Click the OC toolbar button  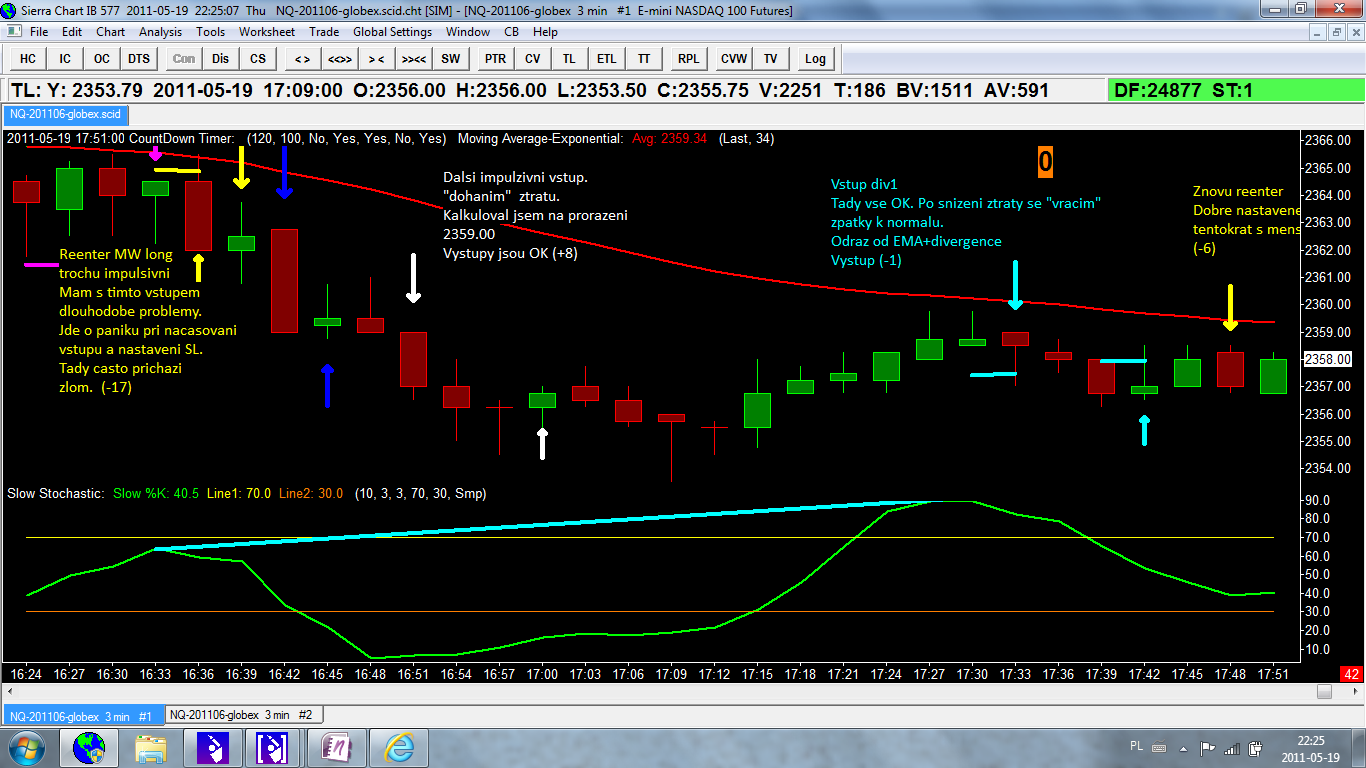(x=102, y=58)
